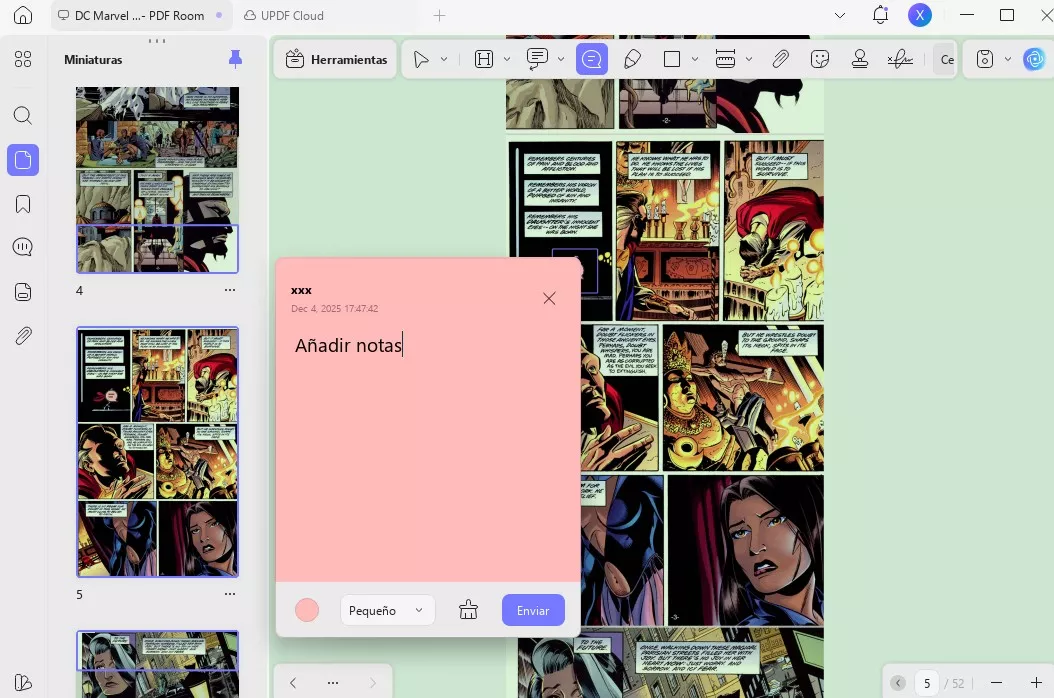The image size is (1054, 698).
Task: Open the sticker tool
Action: click(x=819, y=60)
